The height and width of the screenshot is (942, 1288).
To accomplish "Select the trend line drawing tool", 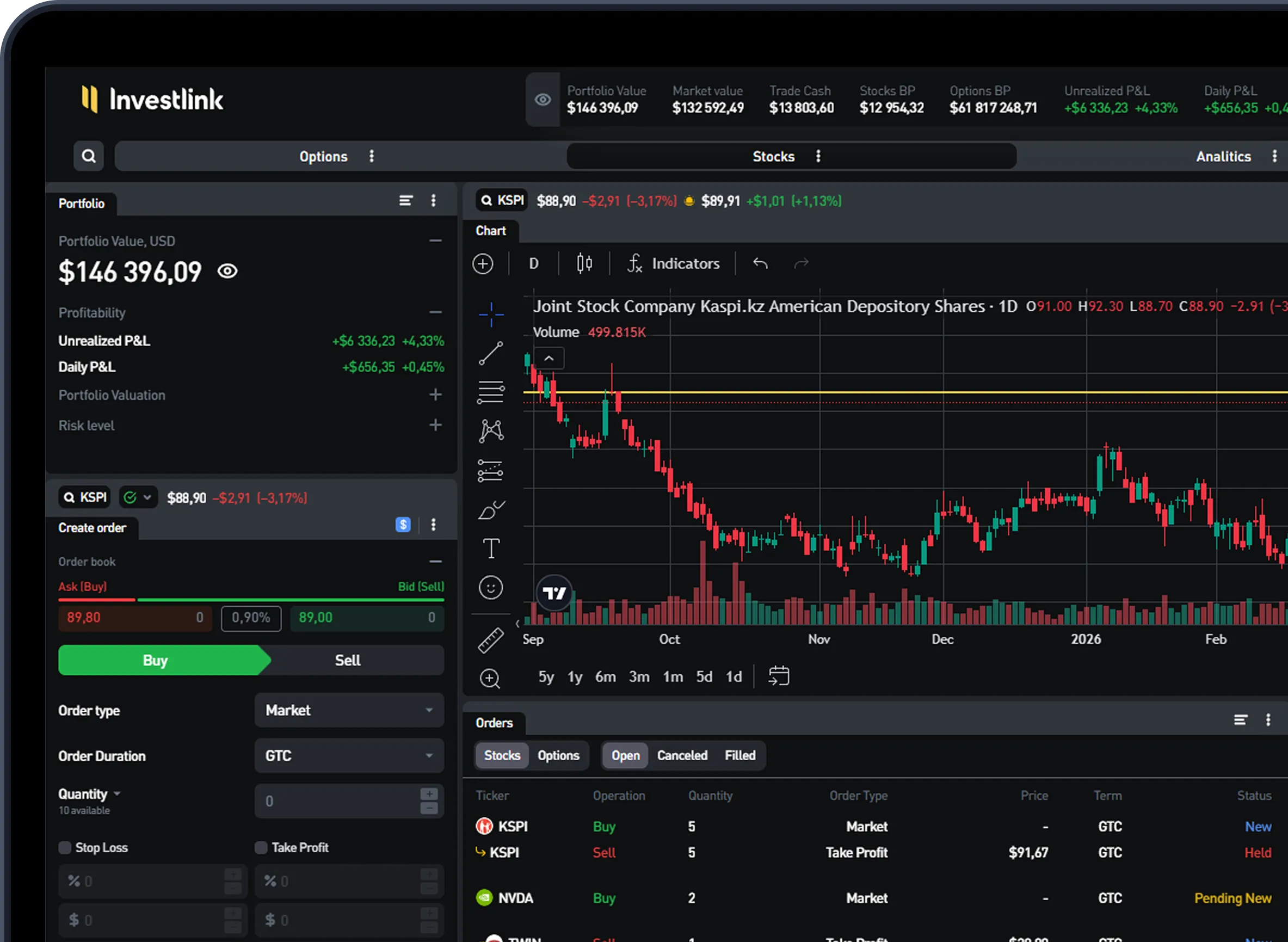I will [x=491, y=353].
